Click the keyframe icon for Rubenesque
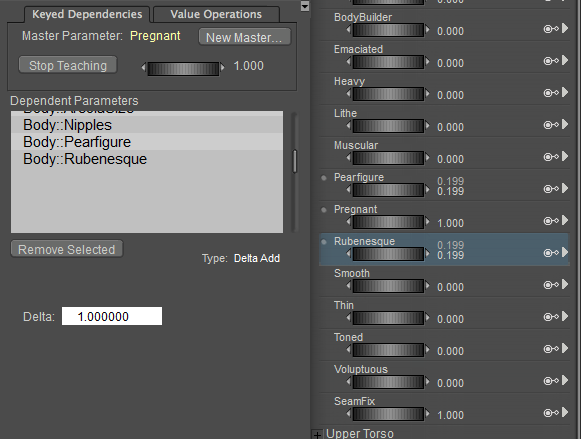The width and height of the screenshot is (581, 439). tap(551, 253)
